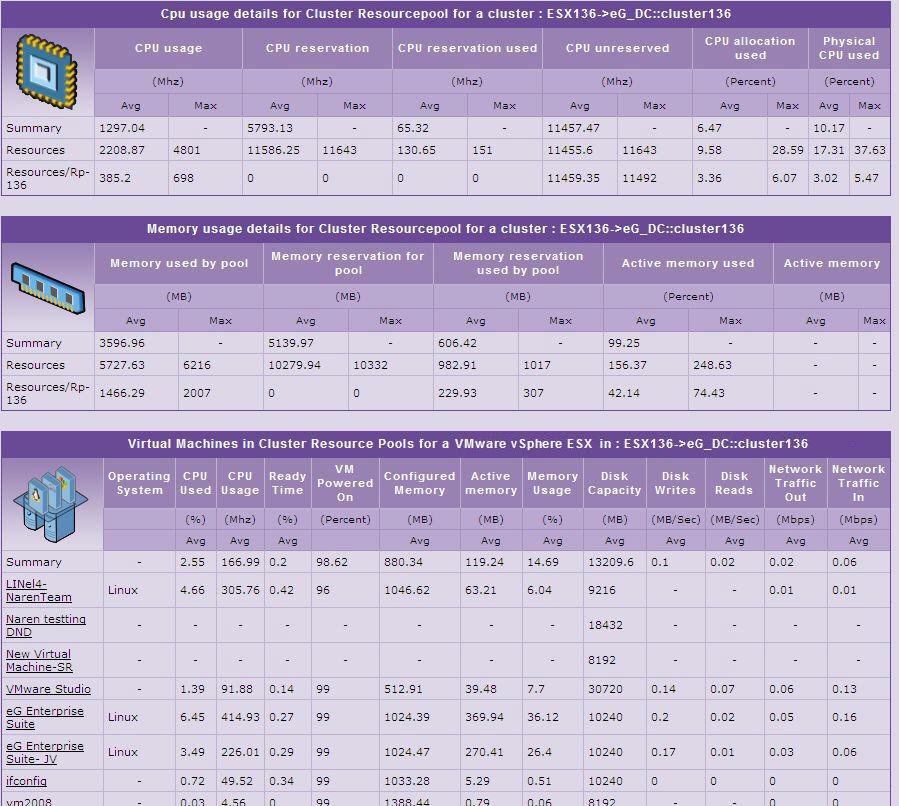
Task: Click the Disk Writes column header
Action: (x=676, y=483)
